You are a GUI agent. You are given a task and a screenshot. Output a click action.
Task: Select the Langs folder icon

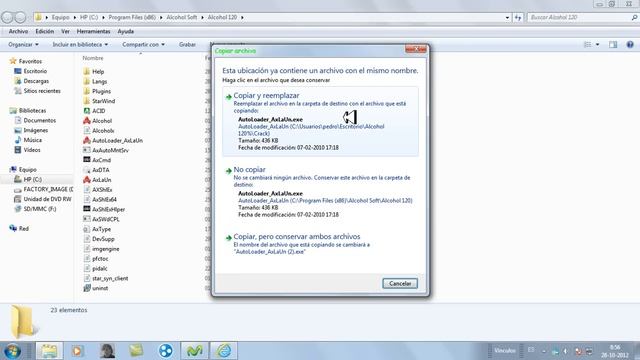pyautogui.click(x=87, y=81)
